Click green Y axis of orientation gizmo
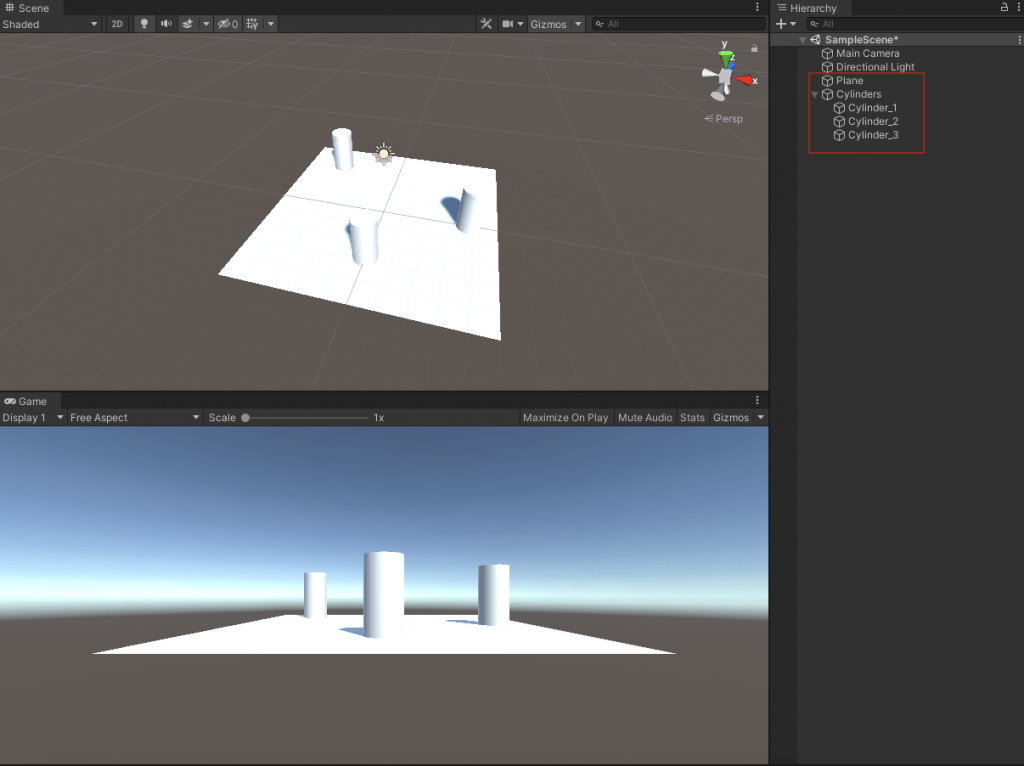Screen dimensions: 1024x766 (725, 57)
